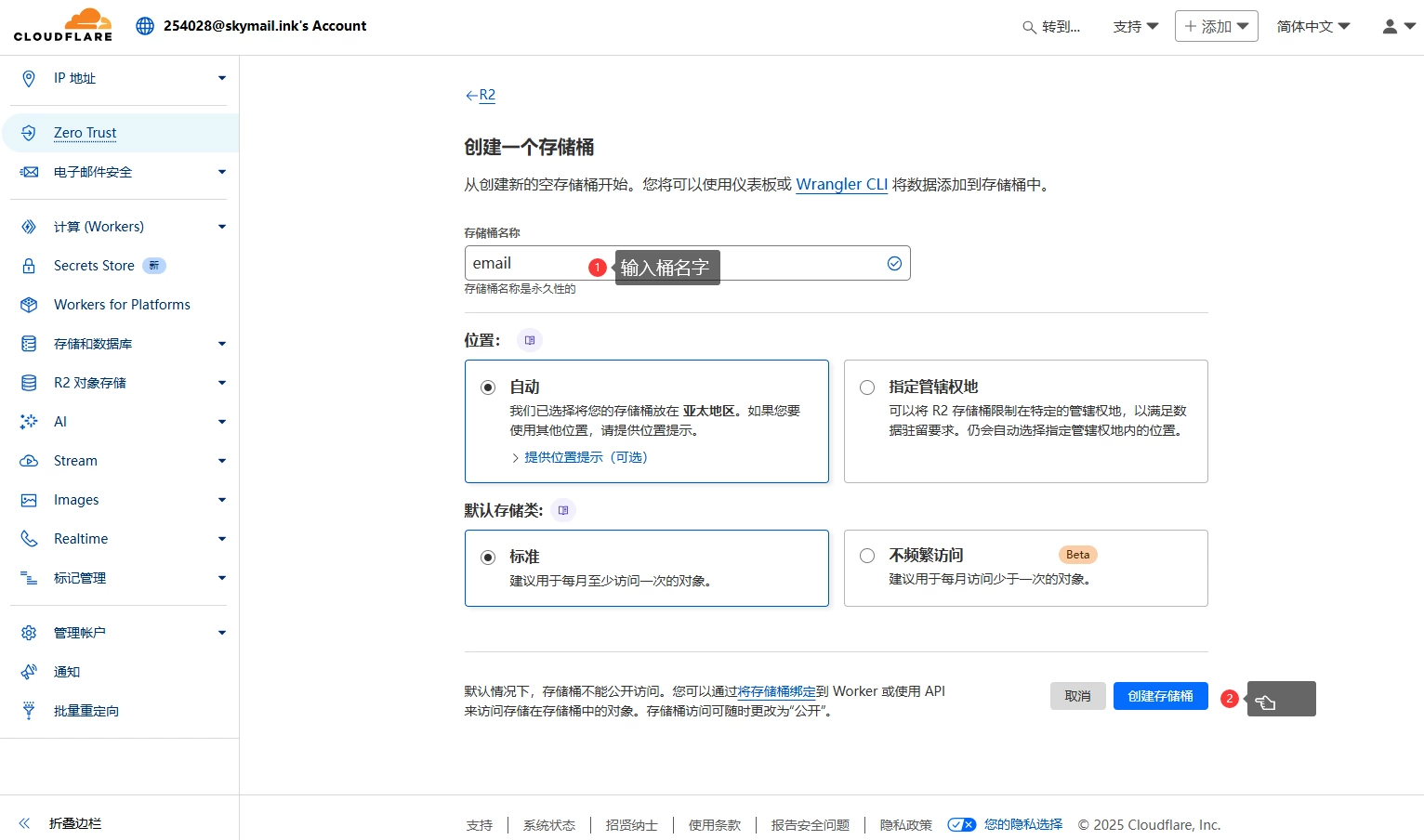Screen dimensions: 1424x840
Task: Click the Cloudflare logo
Action: point(61,25)
